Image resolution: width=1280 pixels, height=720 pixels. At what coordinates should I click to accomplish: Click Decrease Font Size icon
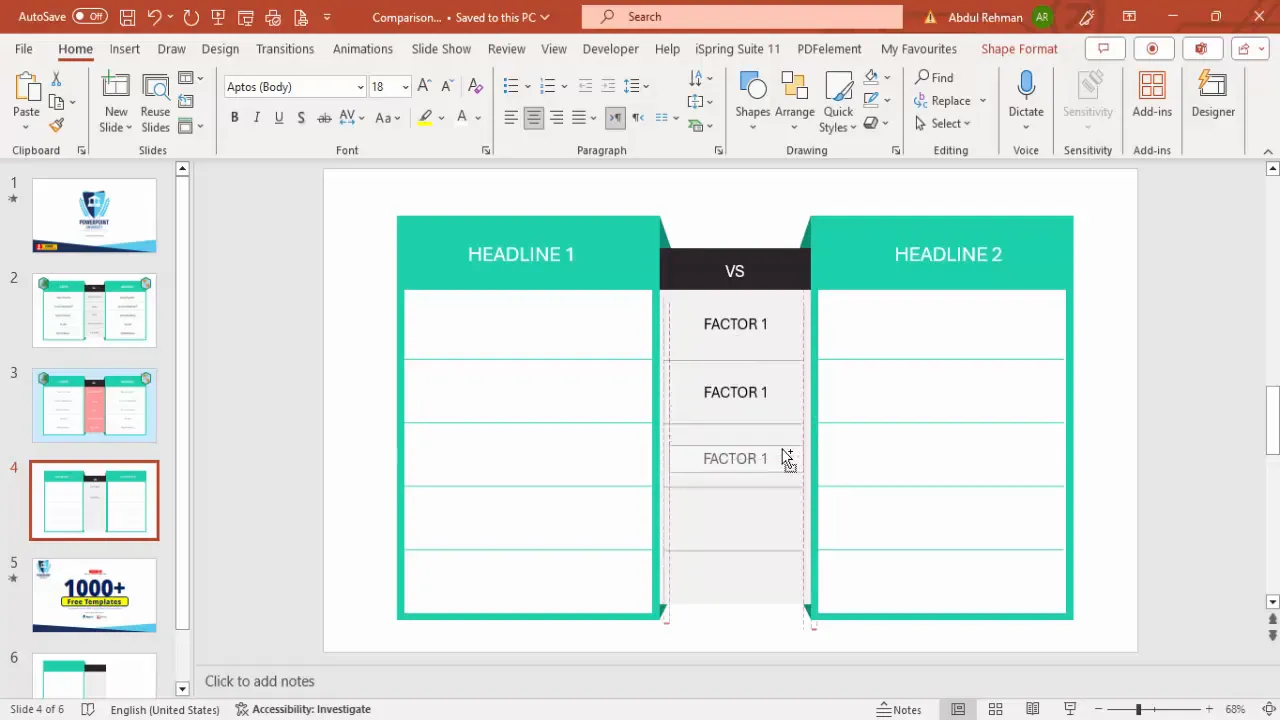coord(447,86)
